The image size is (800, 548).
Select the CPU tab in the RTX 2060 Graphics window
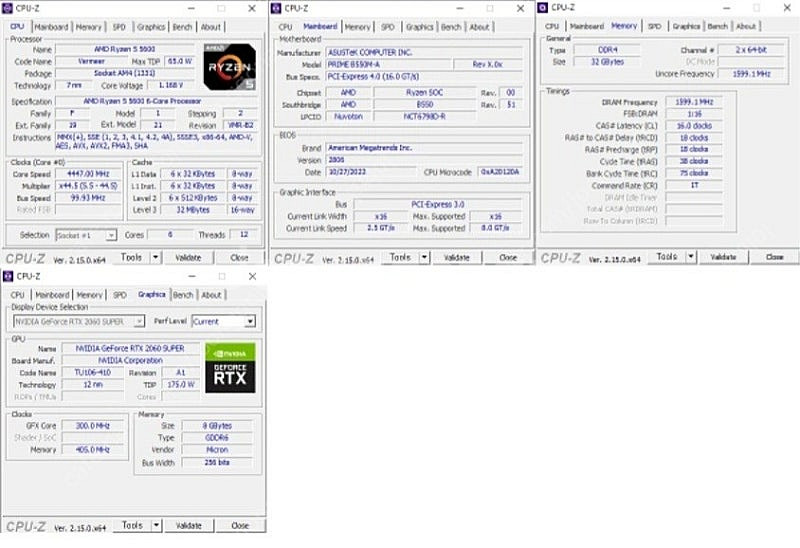coord(17,294)
